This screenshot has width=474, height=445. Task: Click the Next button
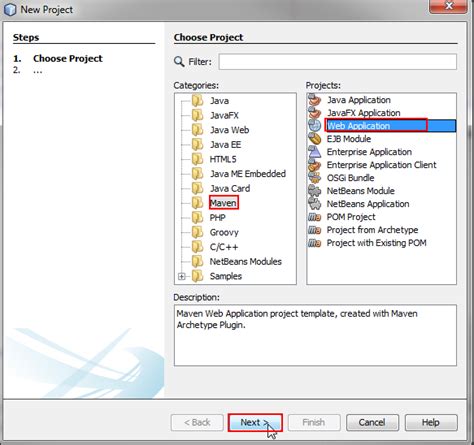click(255, 423)
